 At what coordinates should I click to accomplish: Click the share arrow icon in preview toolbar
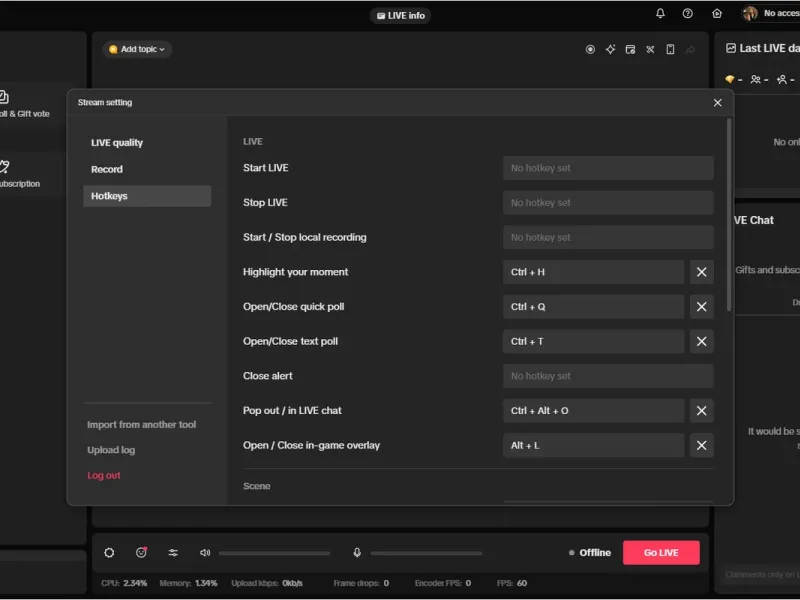(690, 49)
